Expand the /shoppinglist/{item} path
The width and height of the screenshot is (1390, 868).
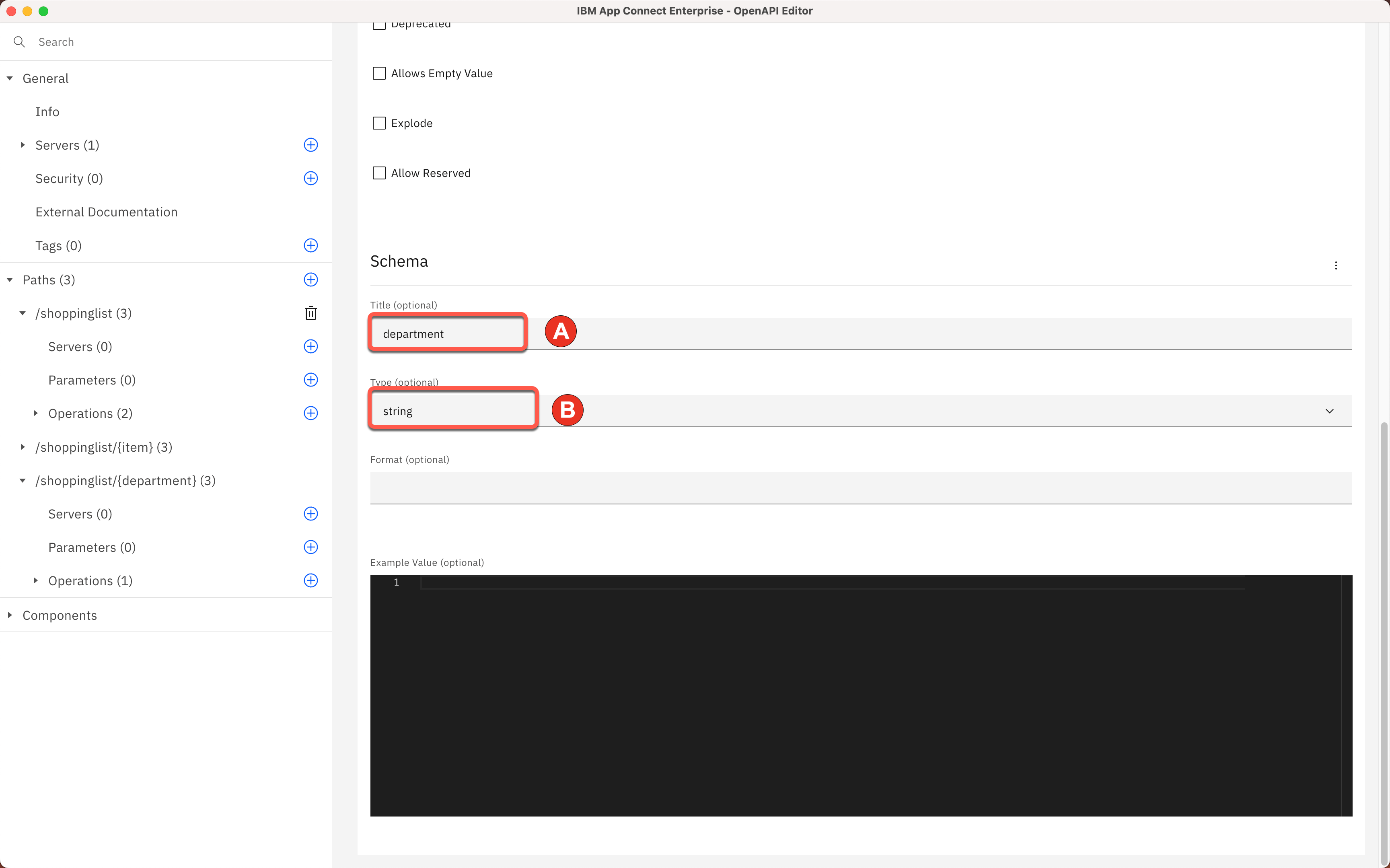(x=23, y=447)
